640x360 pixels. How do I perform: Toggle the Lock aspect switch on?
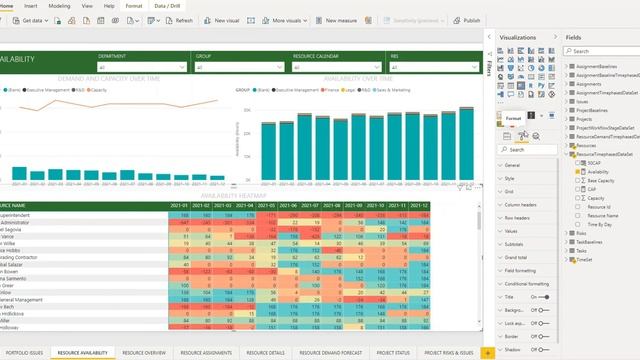[544, 323]
